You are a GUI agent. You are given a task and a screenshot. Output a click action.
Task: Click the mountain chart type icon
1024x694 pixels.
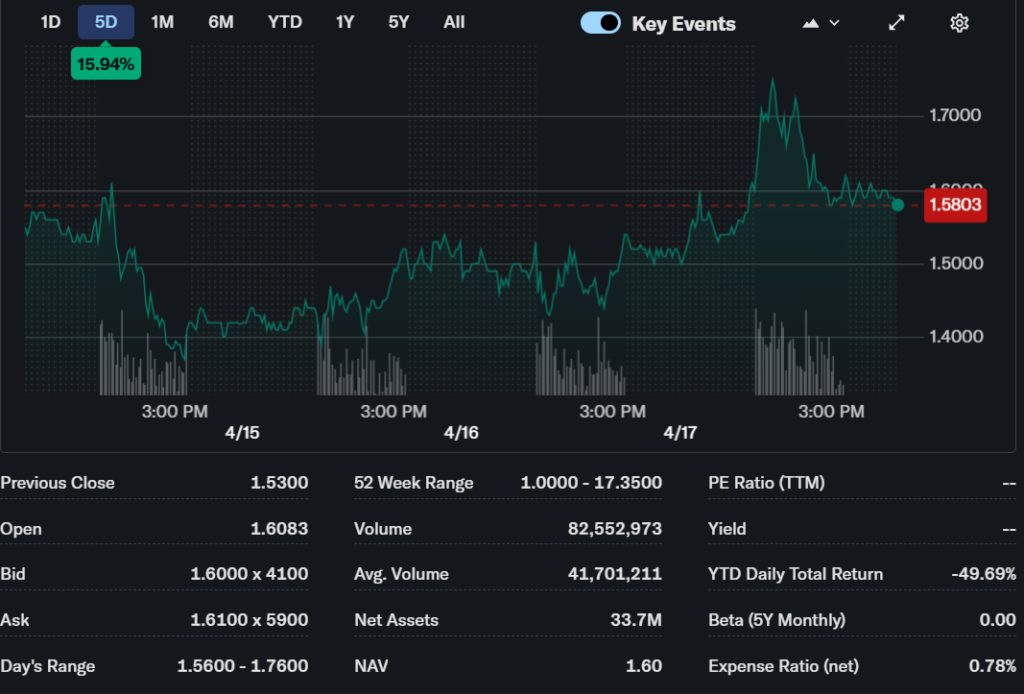click(811, 23)
